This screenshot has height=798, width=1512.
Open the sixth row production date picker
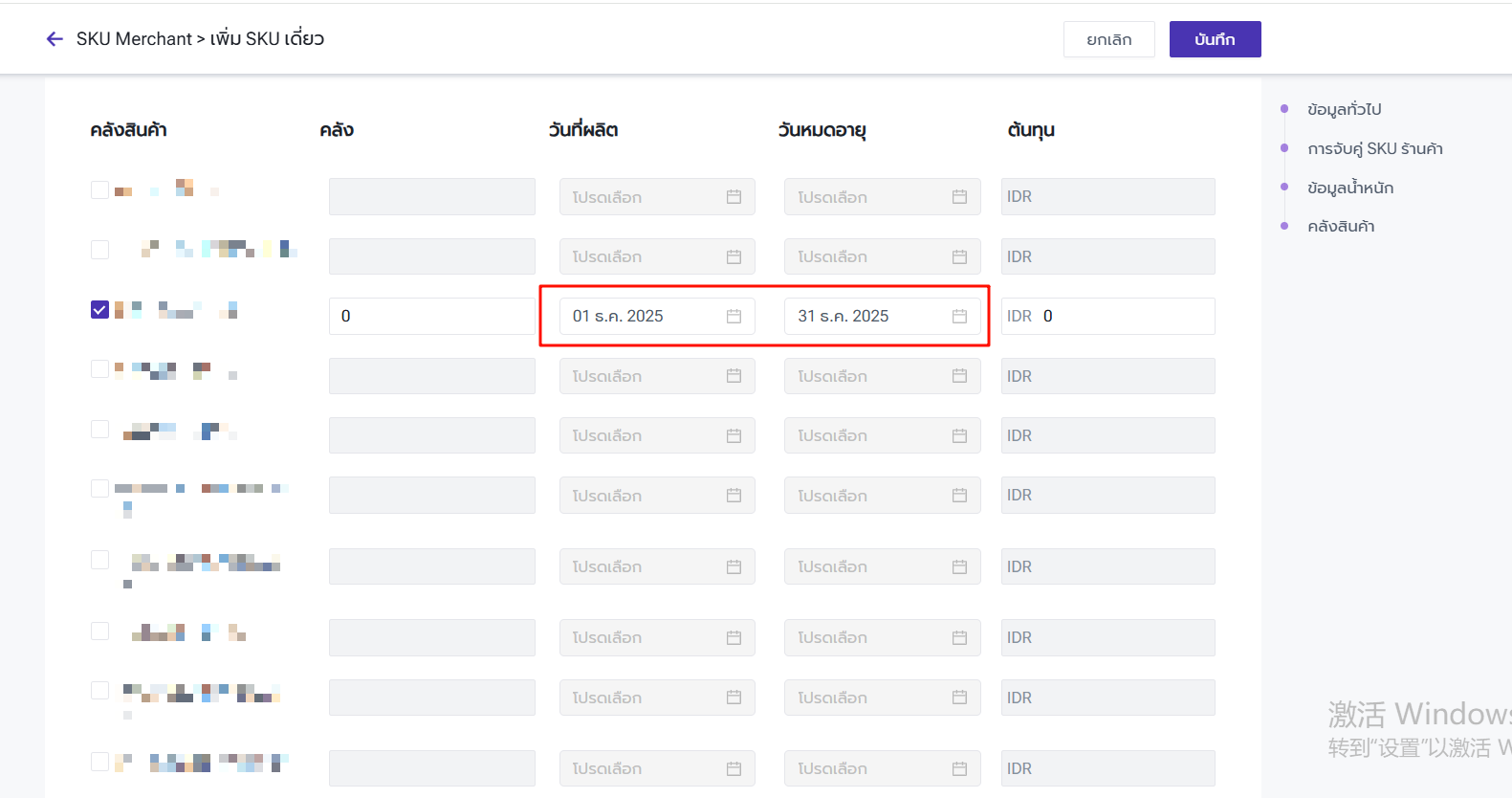656,496
